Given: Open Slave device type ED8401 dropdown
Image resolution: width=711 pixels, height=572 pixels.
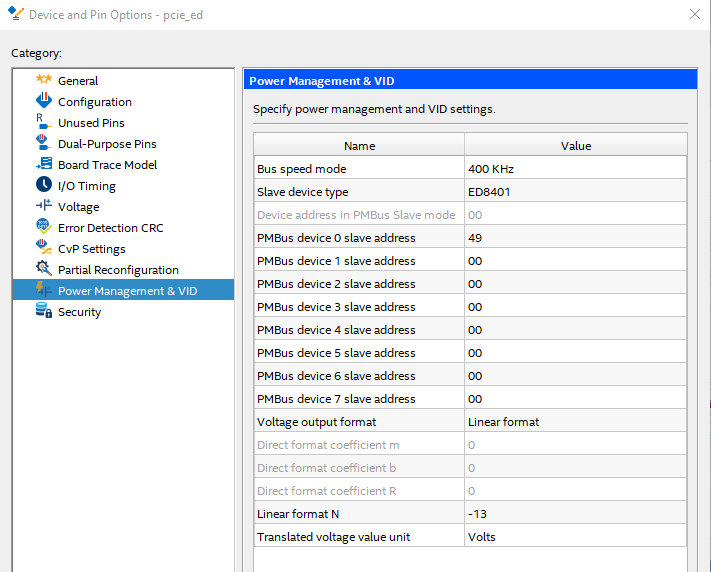Looking at the screenshot, I should [575, 192].
